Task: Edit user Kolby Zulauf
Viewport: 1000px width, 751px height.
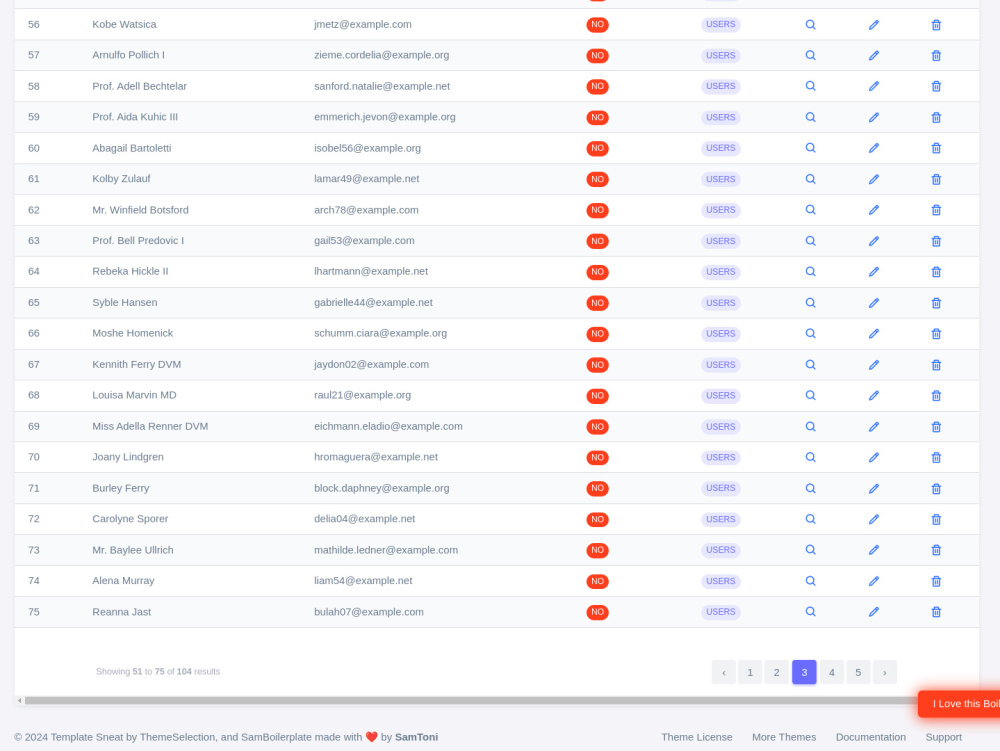Action: [874, 179]
